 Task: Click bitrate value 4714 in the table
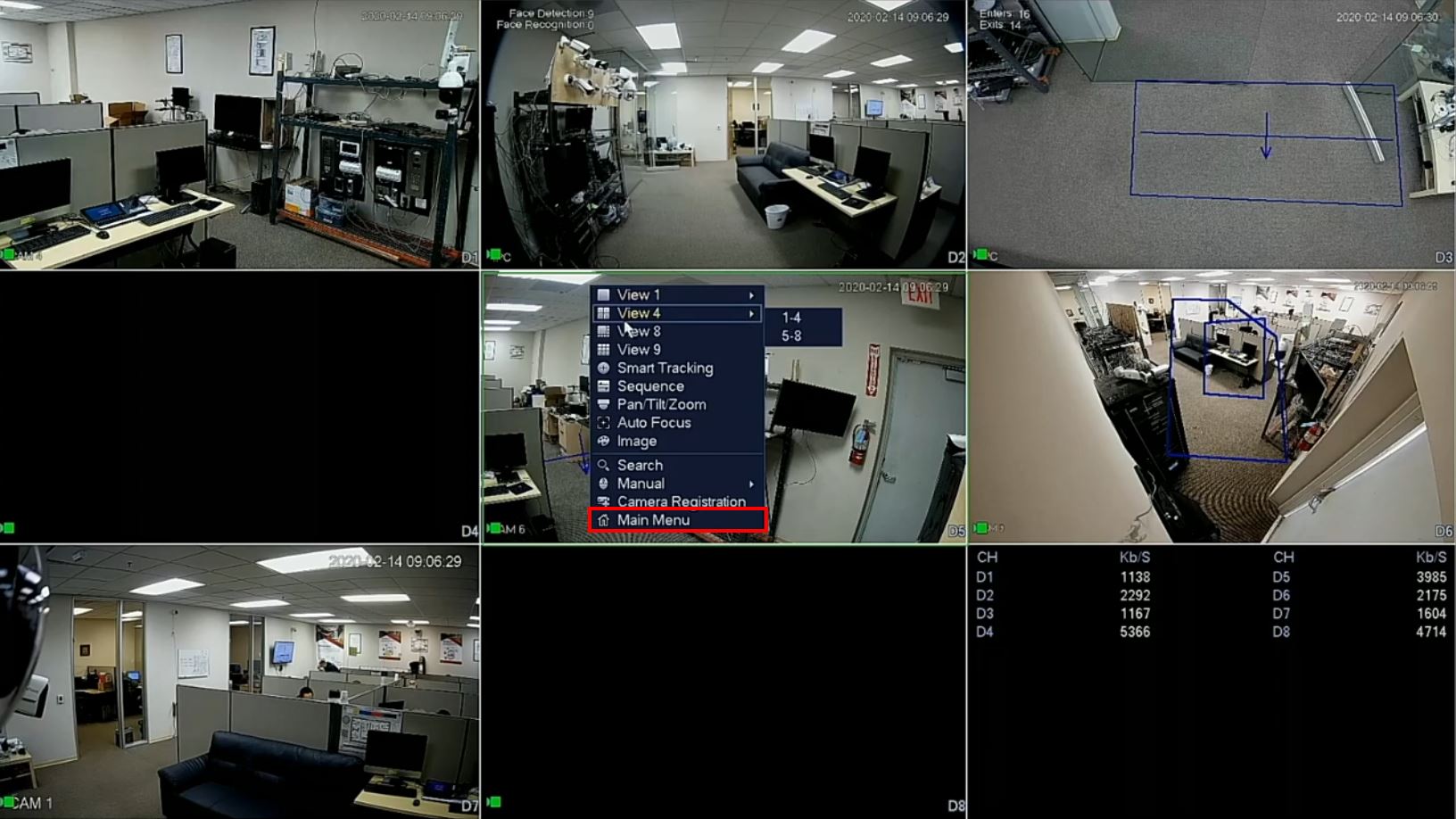pyautogui.click(x=1431, y=632)
